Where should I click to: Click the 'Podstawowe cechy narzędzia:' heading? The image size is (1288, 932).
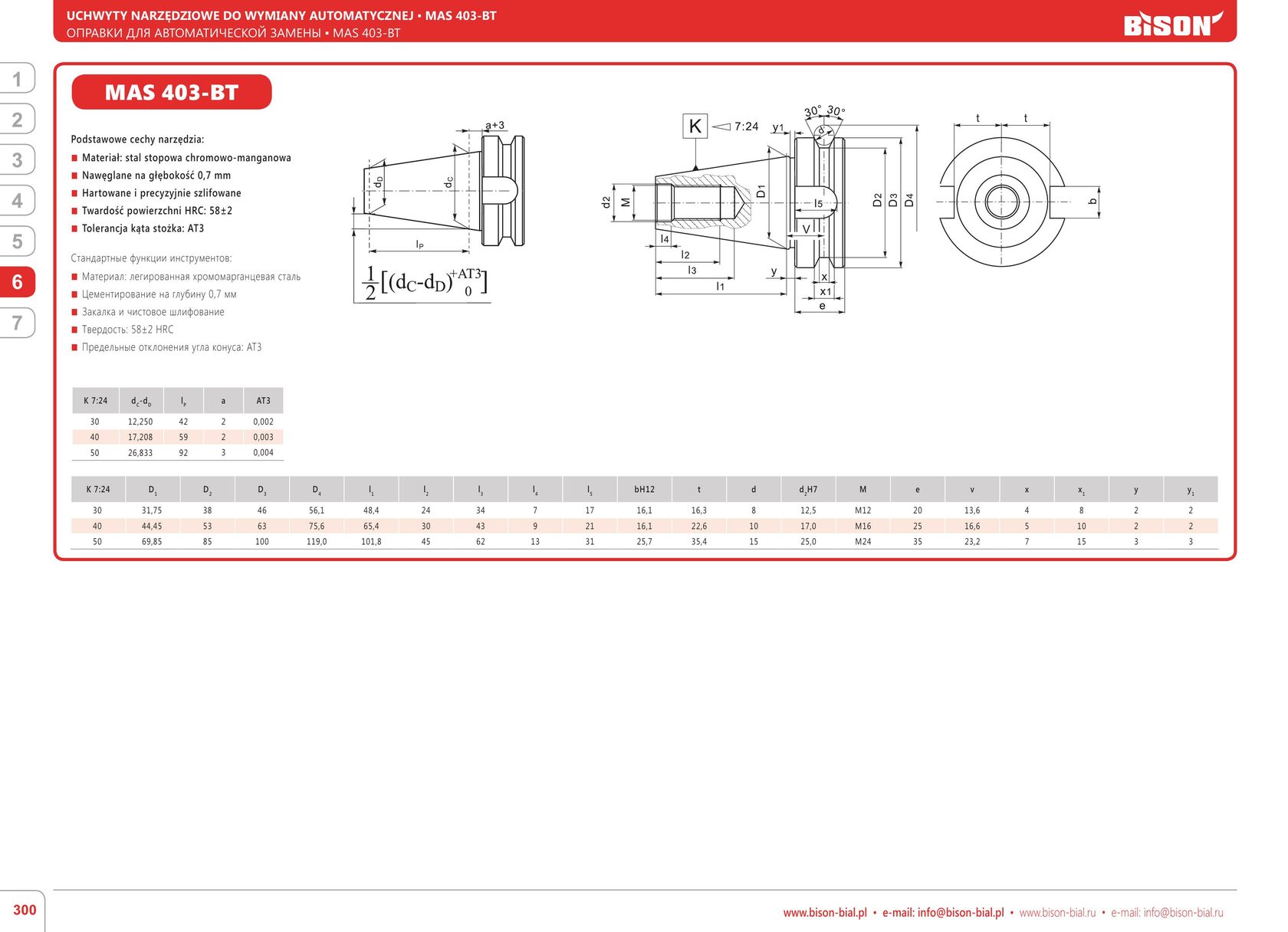[x=137, y=139]
